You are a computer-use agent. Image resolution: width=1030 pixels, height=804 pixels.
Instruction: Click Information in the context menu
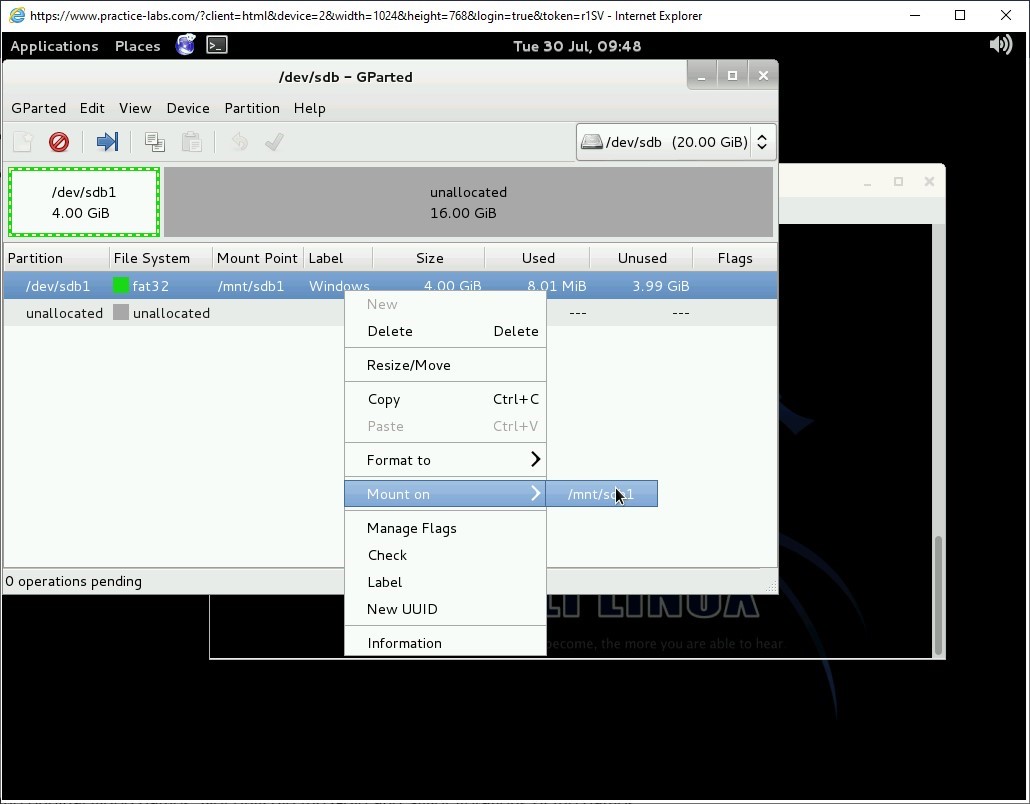click(405, 643)
